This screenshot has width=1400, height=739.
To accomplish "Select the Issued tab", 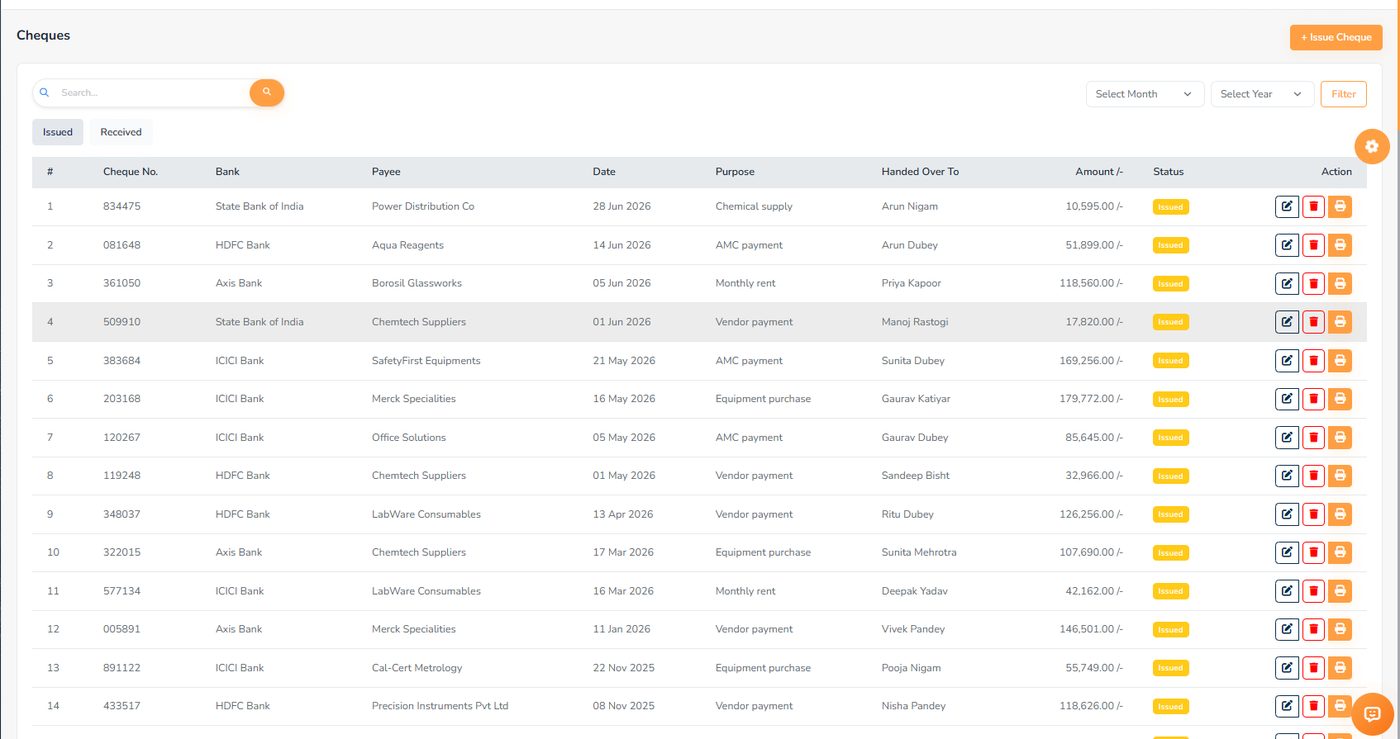I will pyautogui.click(x=58, y=132).
